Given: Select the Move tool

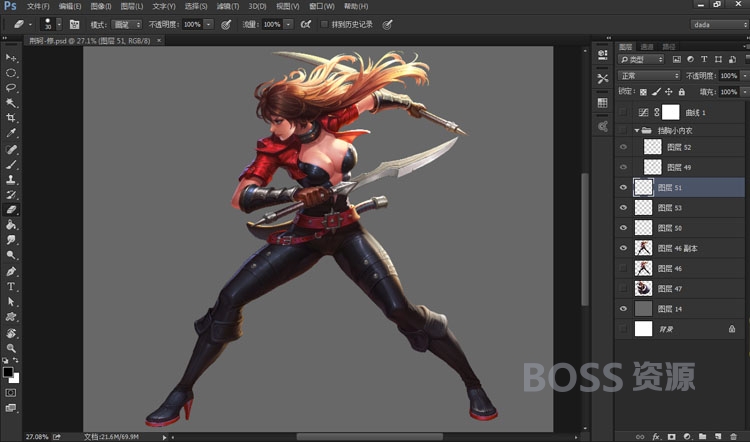Looking at the screenshot, I should tap(11, 58).
